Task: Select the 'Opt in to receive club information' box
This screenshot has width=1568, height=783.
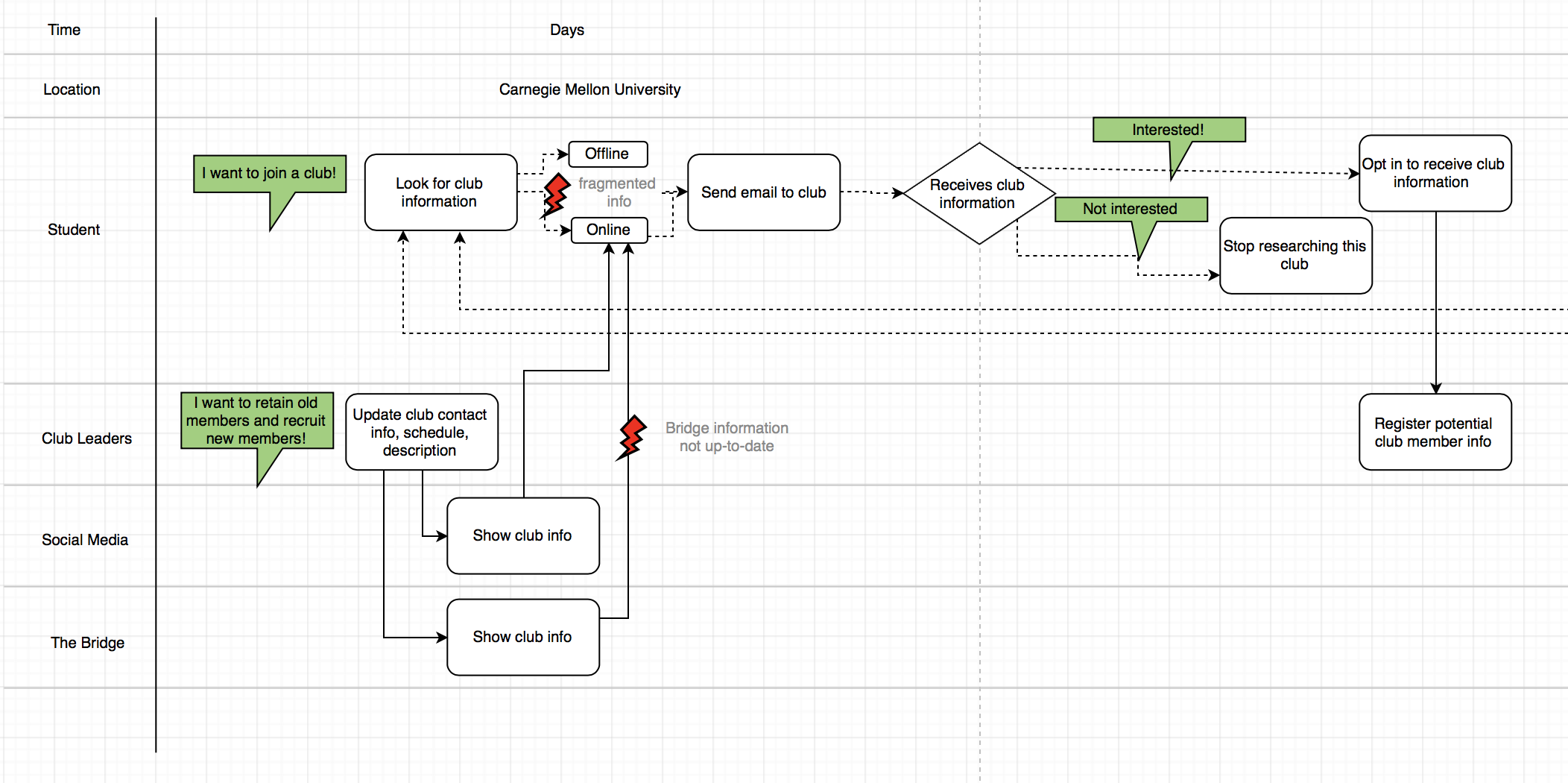Action: point(1435,173)
